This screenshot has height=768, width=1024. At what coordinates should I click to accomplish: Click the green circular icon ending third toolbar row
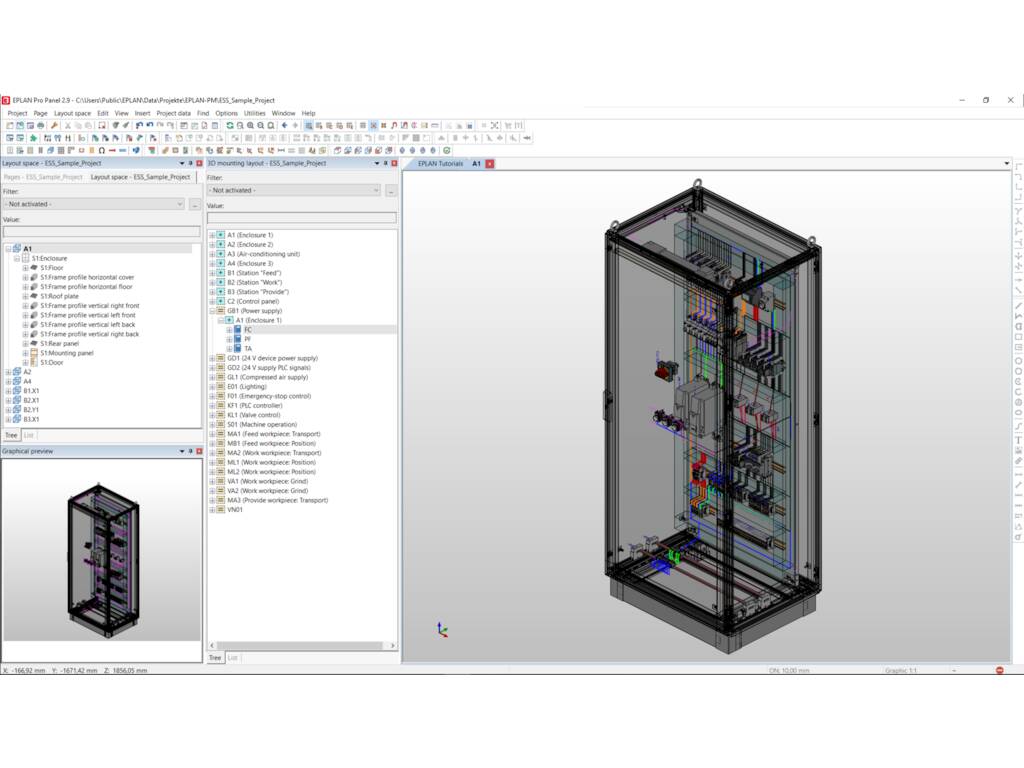coord(447,150)
